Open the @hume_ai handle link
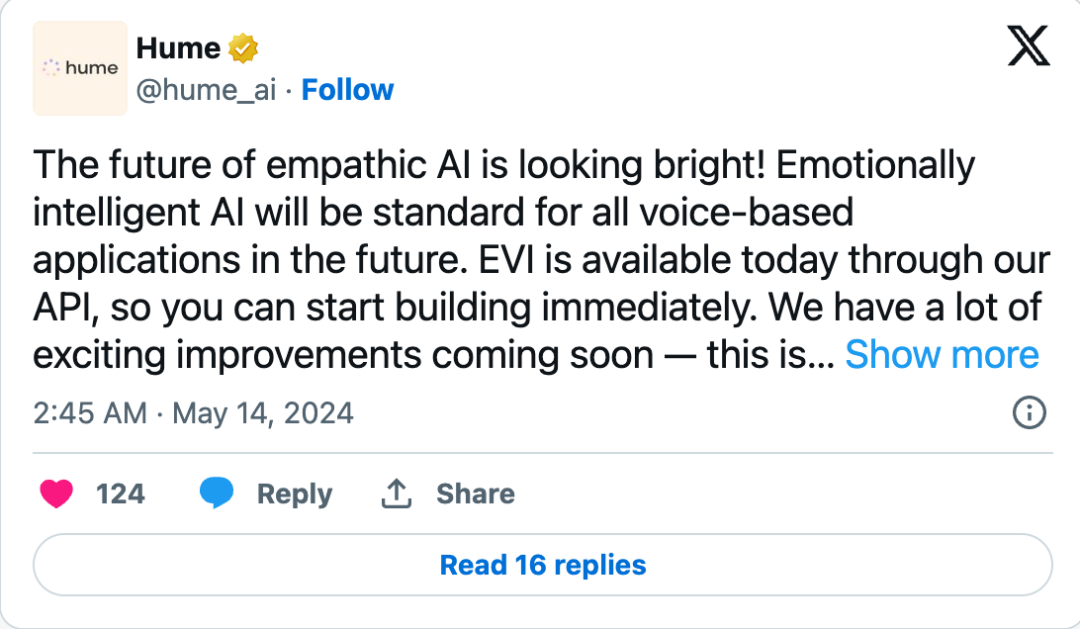Screen dimensions: 1080x629 point(205,90)
